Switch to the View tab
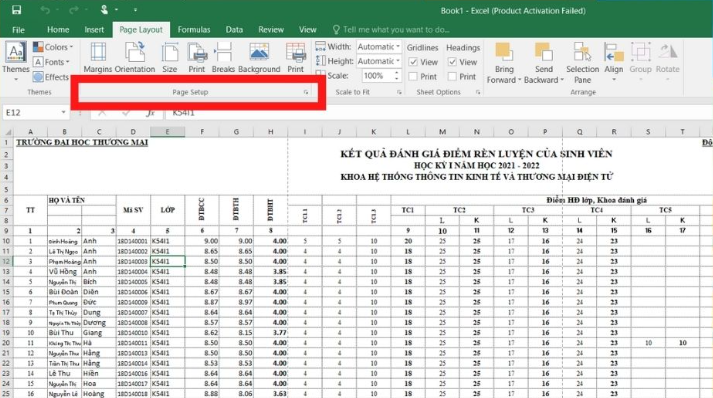Screen dimensions: 713x398 (x=307, y=30)
